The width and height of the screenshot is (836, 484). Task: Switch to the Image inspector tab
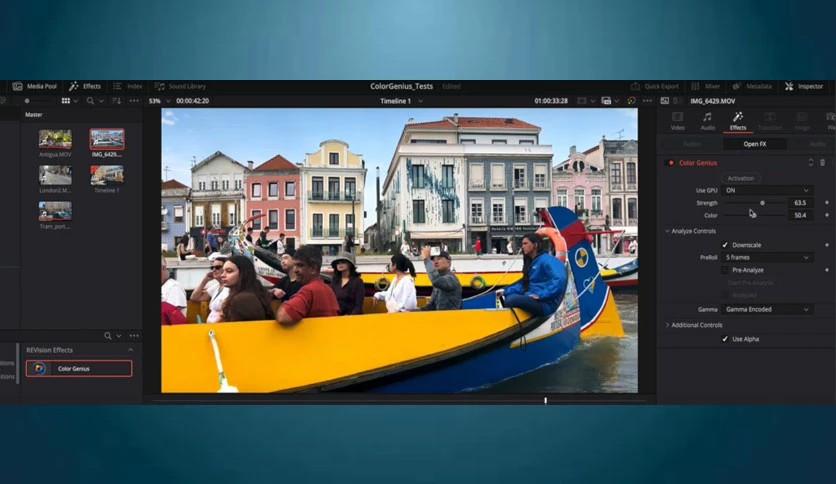click(x=802, y=121)
